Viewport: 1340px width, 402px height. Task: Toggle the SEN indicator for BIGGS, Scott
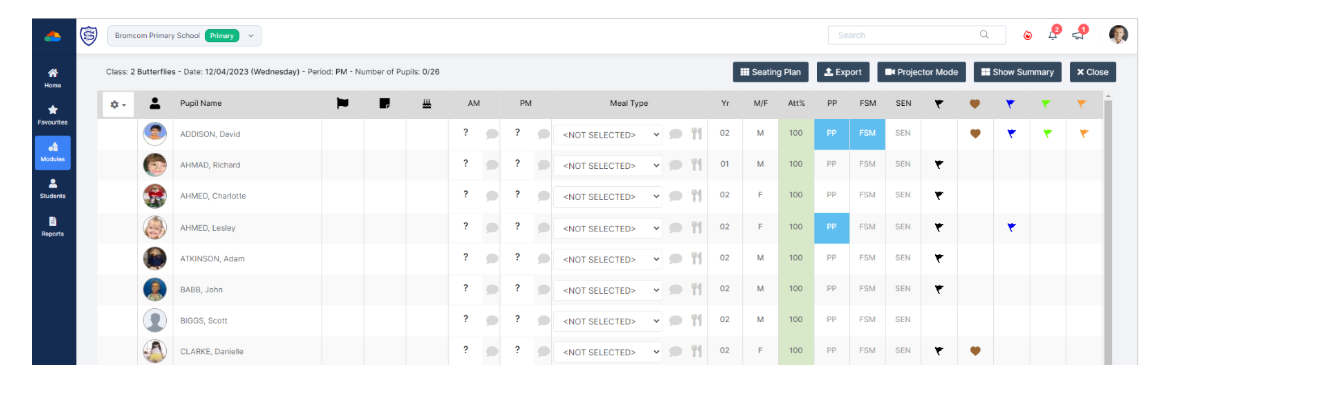(x=903, y=320)
